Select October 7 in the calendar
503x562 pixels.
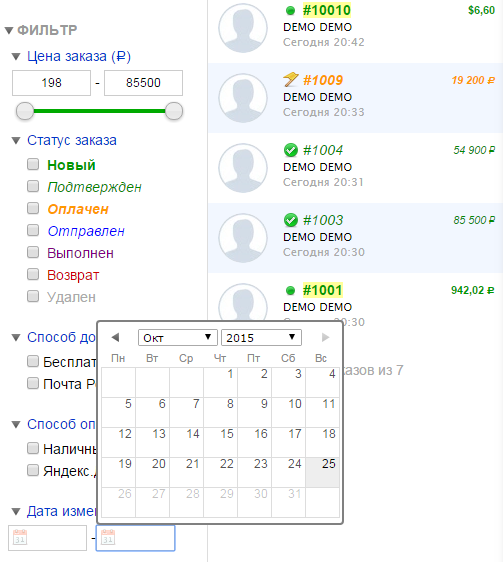(186, 412)
